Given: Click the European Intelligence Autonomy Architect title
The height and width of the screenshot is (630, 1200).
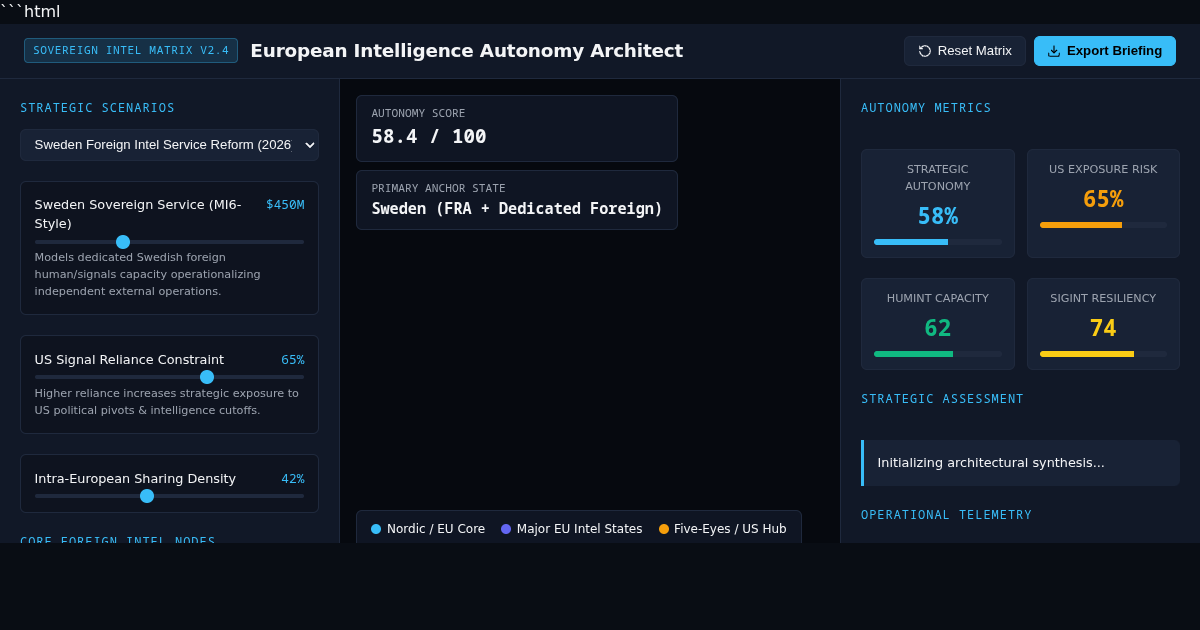Looking at the screenshot, I should point(467,51).
